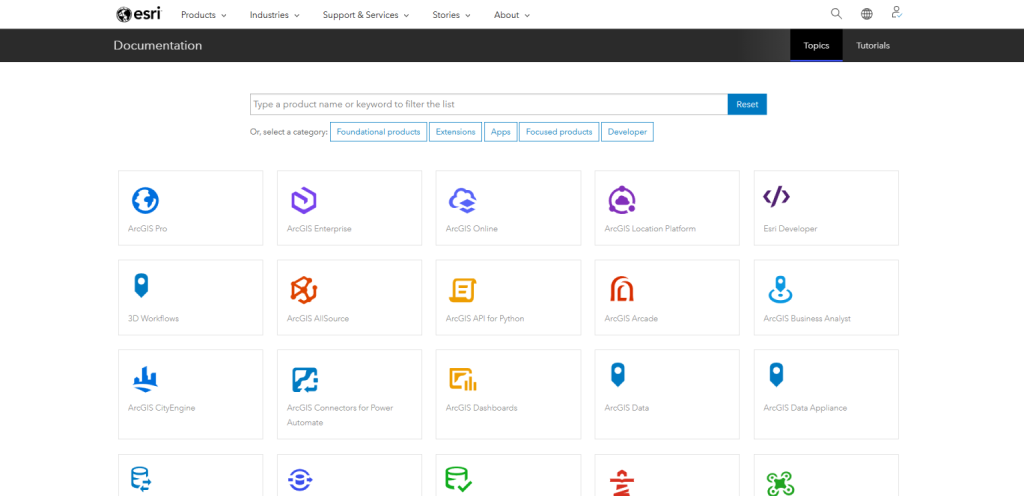Screen dimensions: 1024x496
Task: Click the Reset button
Action: click(x=747, y=104)
